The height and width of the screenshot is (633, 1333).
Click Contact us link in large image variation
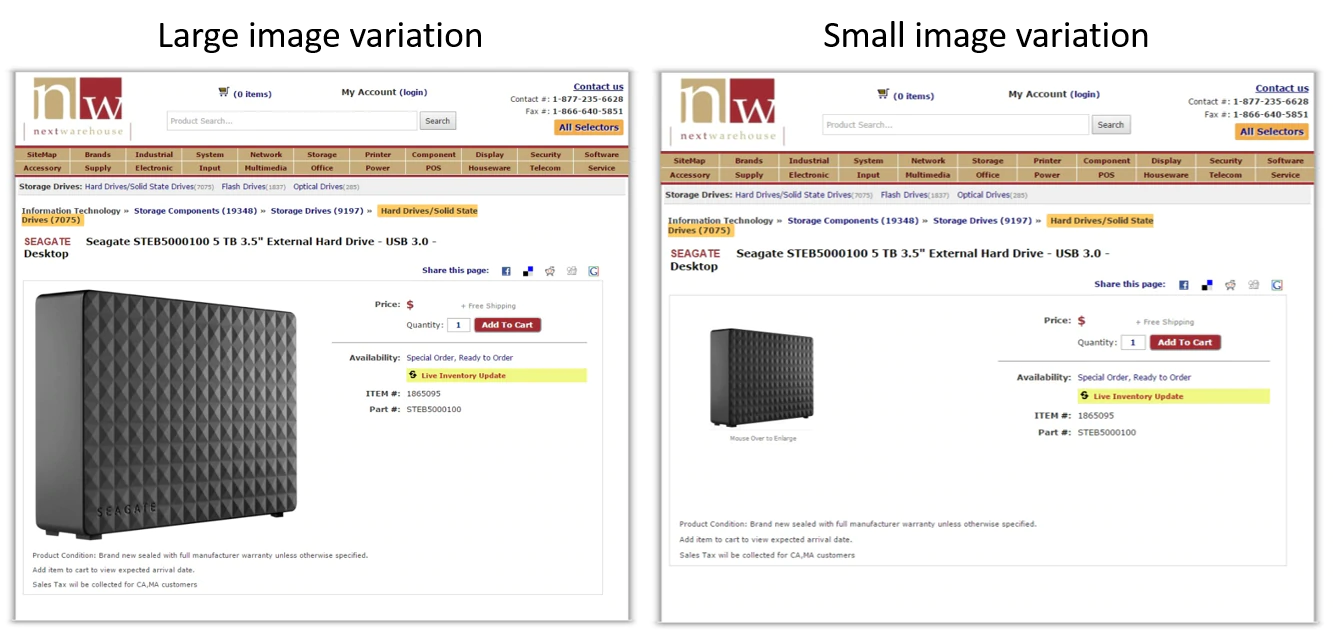point(598,87)
